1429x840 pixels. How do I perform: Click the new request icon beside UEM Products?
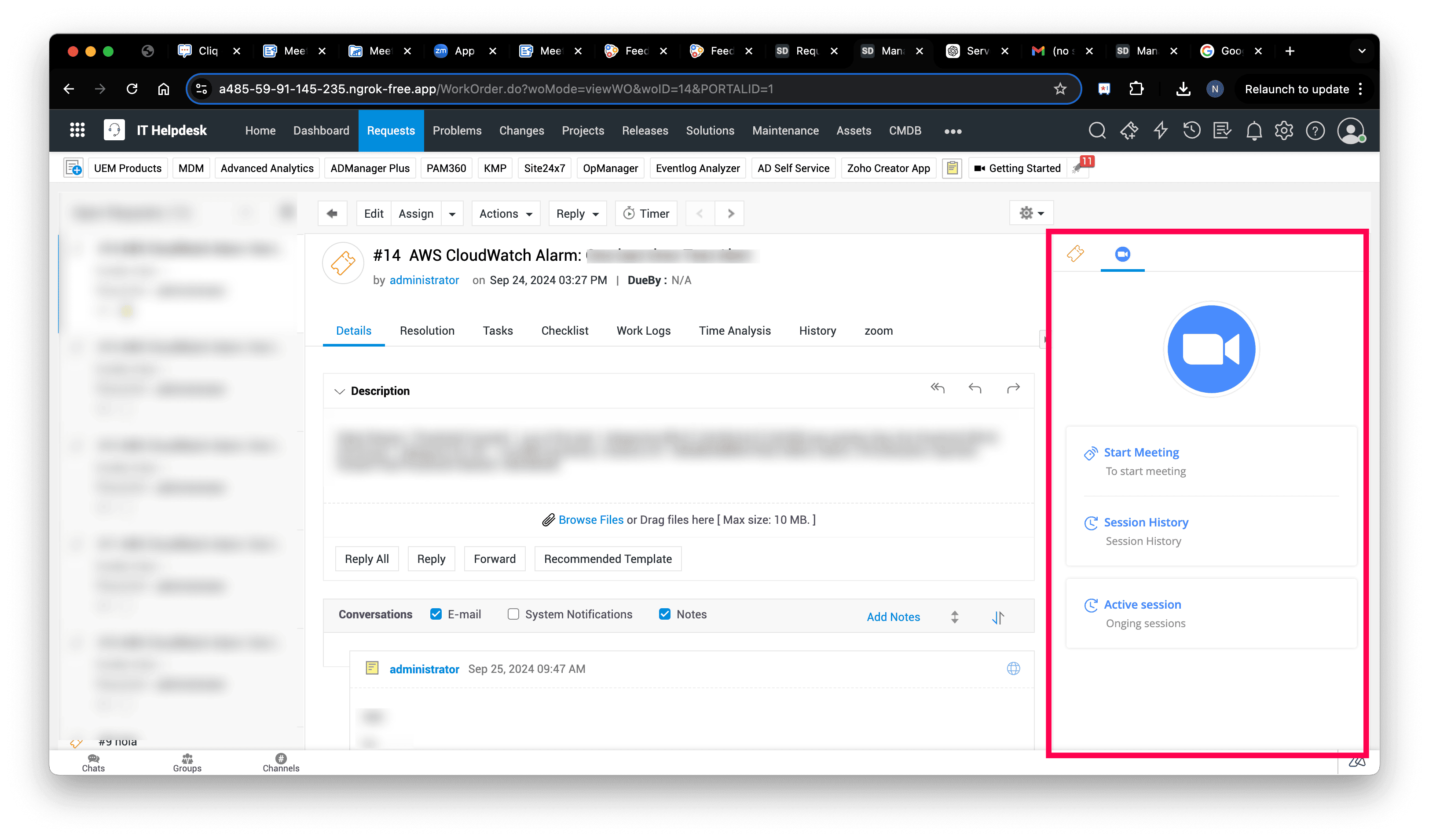74,168
